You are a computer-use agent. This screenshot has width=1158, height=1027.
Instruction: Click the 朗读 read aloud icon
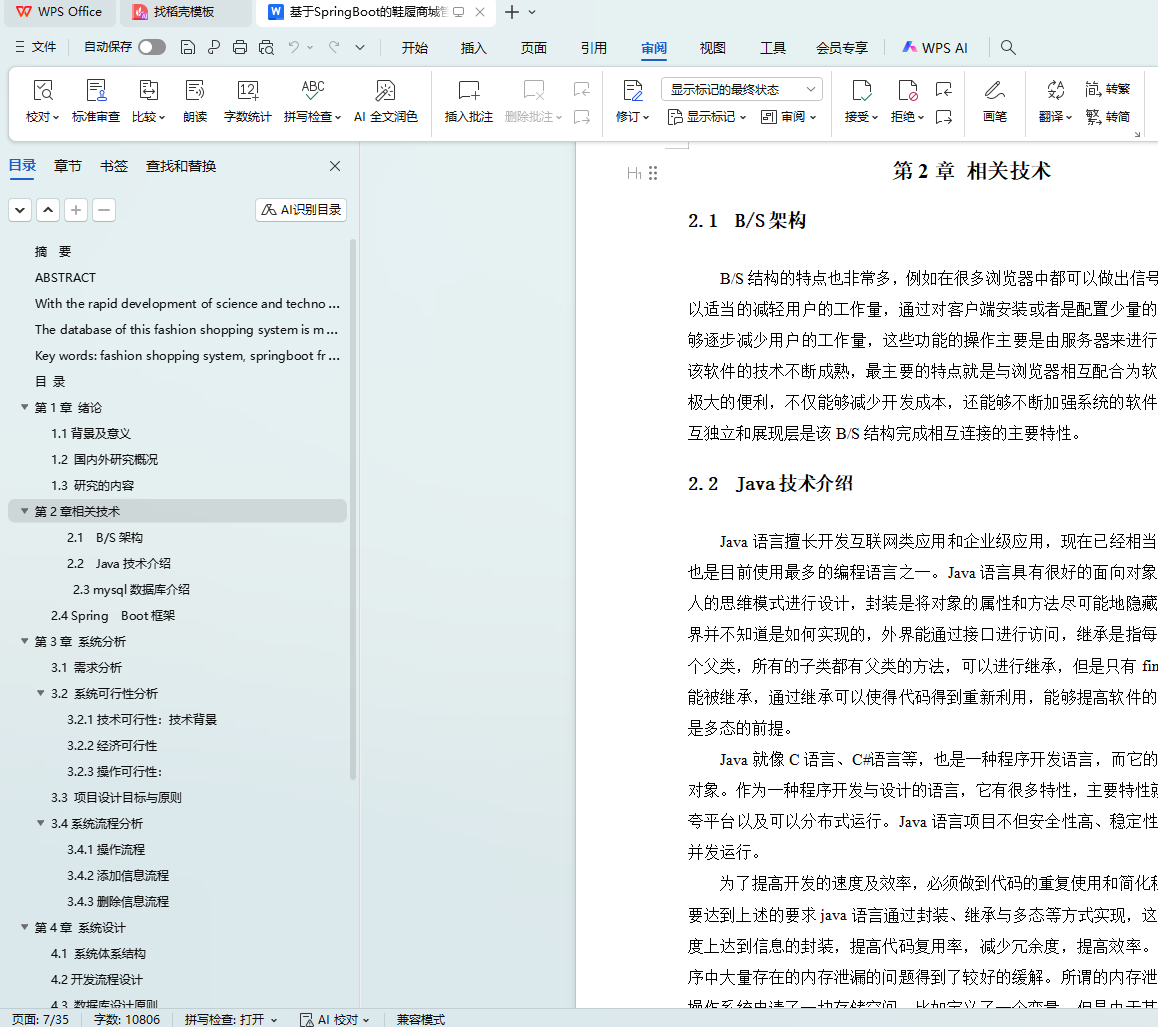coord(195,92)
